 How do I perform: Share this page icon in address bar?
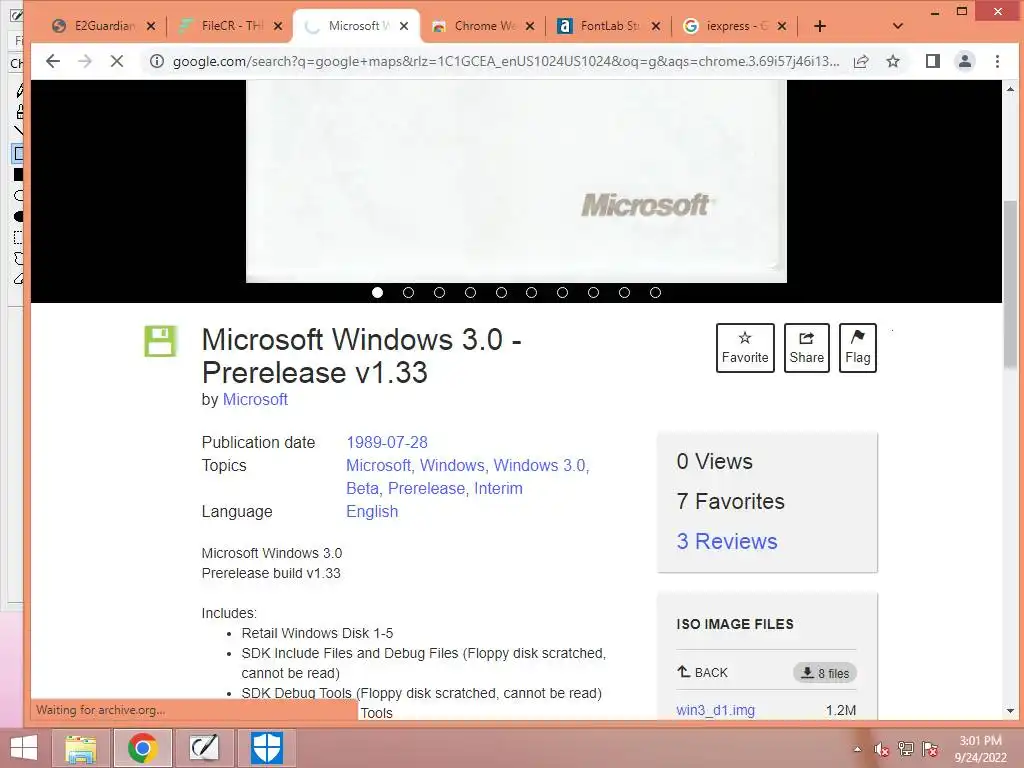tap(861, 61)
